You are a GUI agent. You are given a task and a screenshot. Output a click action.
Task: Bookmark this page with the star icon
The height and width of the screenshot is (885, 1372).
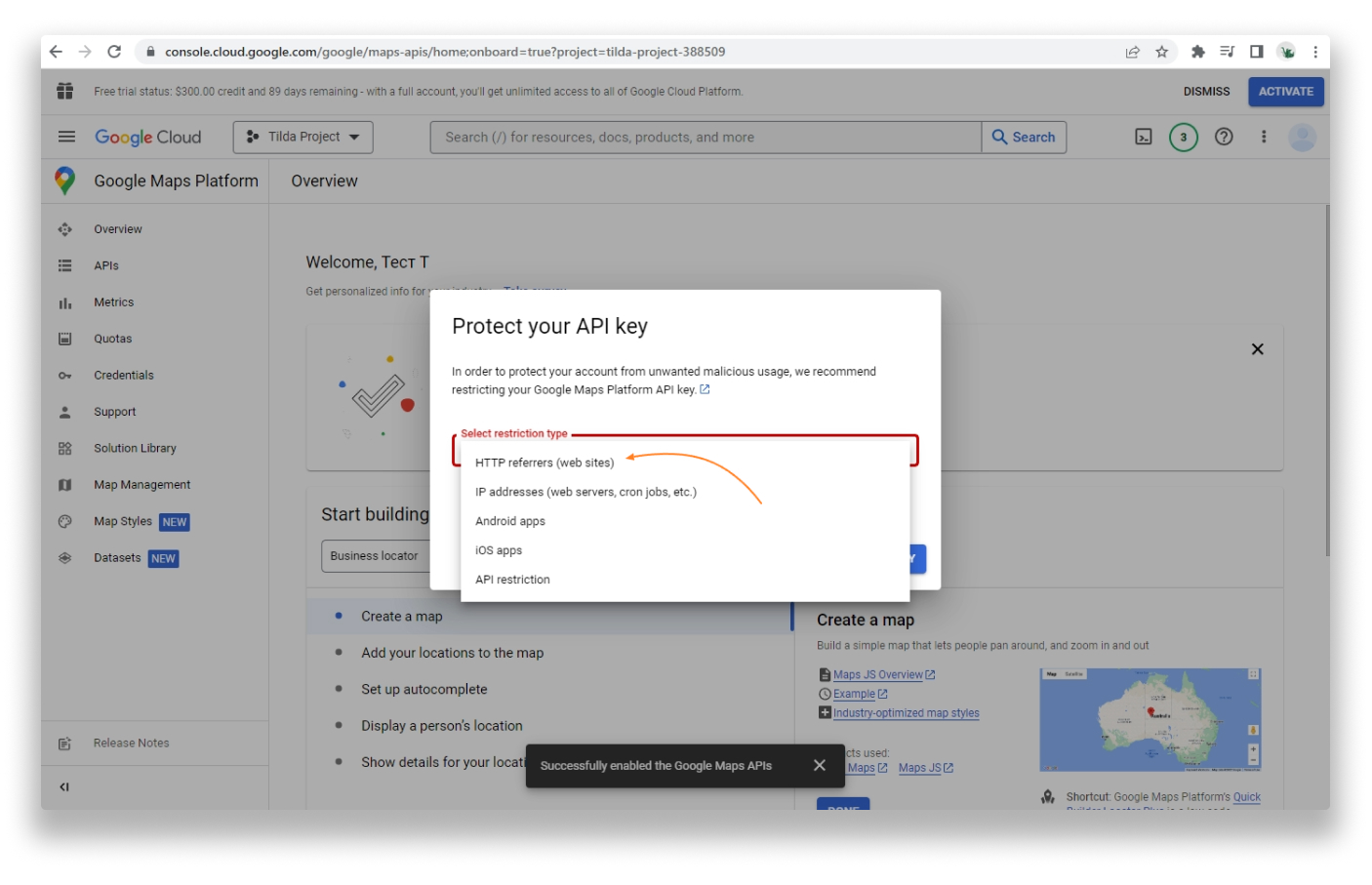1161,52
